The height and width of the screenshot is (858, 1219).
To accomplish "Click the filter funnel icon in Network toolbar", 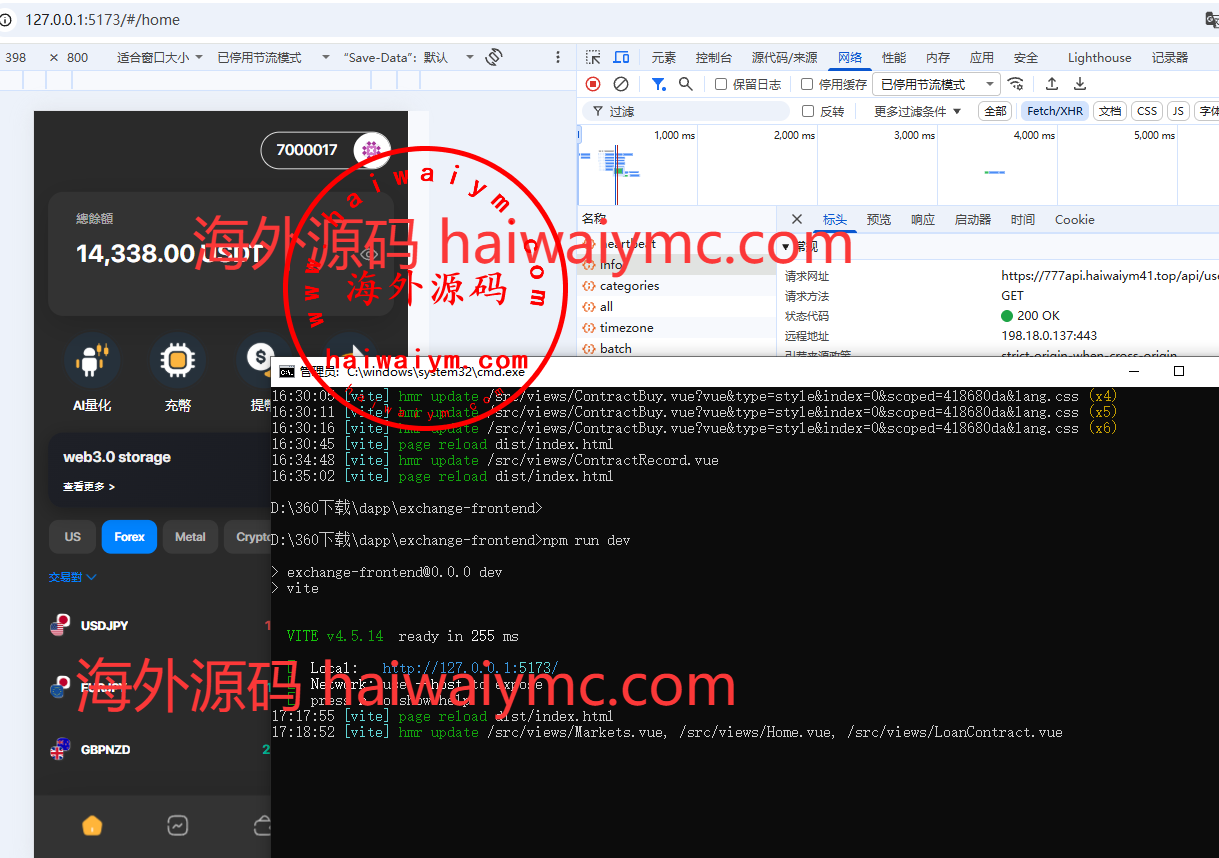I will pos(658,84).
